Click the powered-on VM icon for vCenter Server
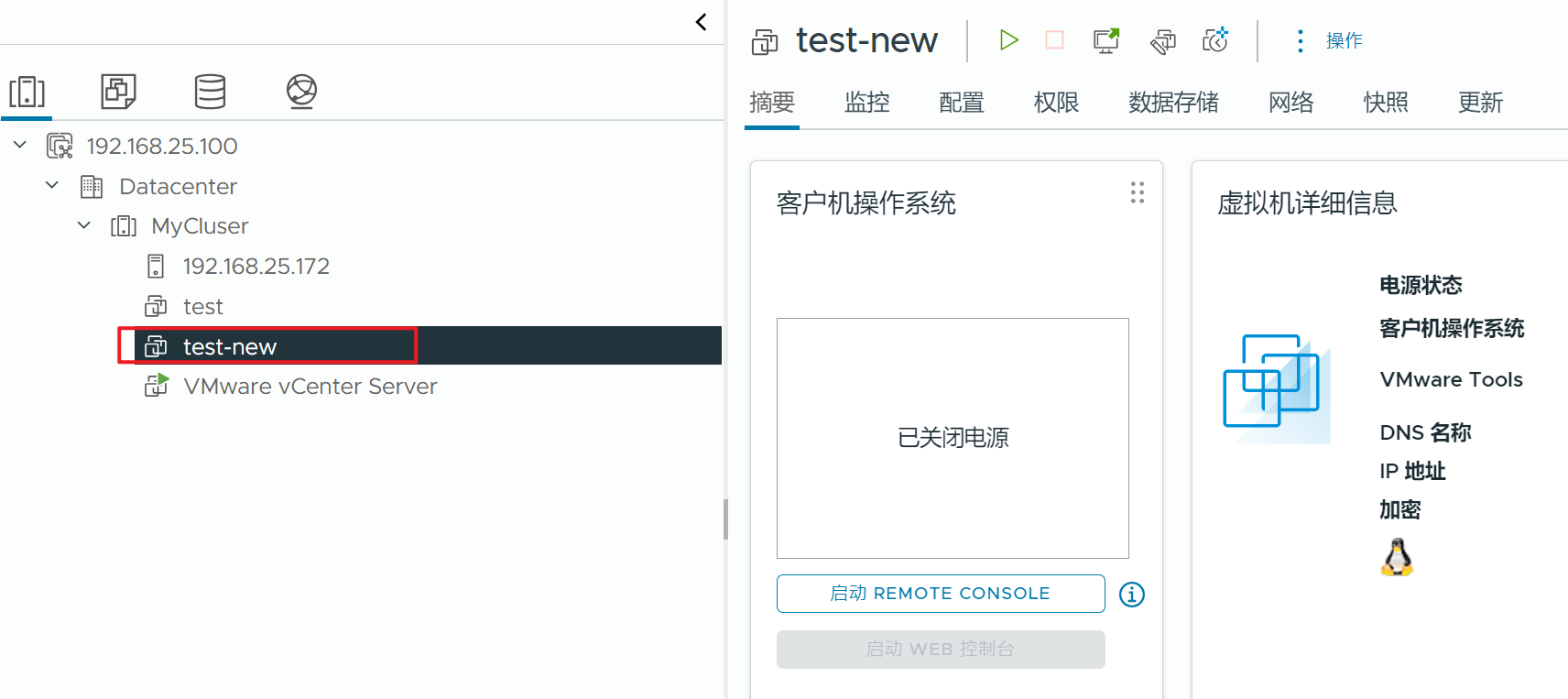The image size is (1568, 699). (x=157, y=385)
